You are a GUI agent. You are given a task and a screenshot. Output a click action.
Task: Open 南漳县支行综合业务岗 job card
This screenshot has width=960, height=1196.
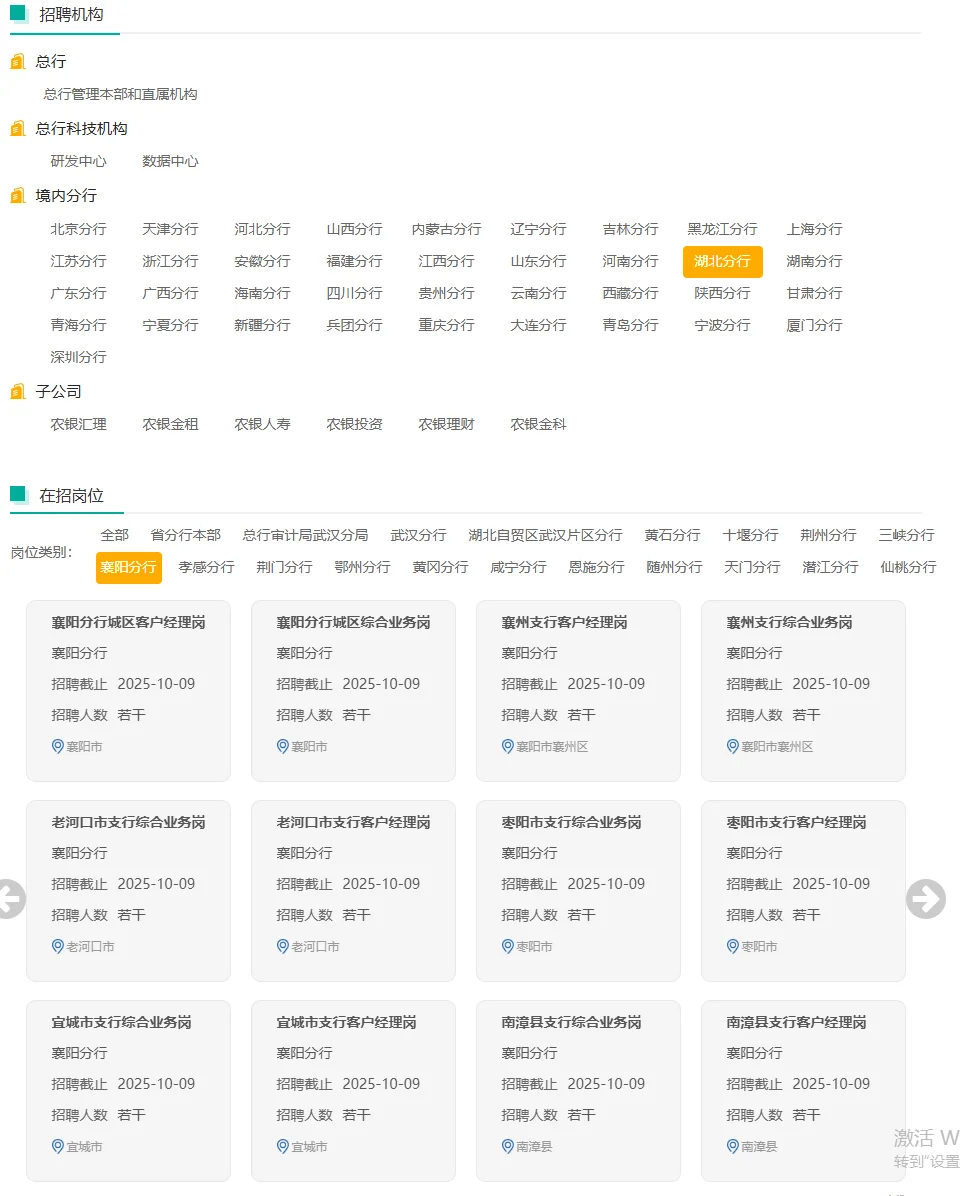(x=578, y=1091)
